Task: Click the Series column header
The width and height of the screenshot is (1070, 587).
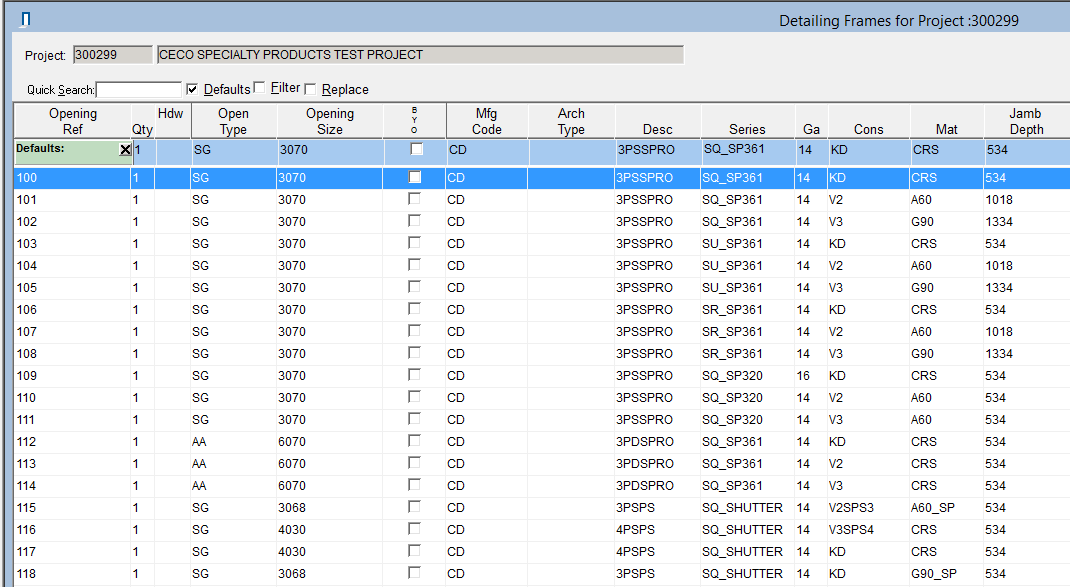Action: coord(747,129)
